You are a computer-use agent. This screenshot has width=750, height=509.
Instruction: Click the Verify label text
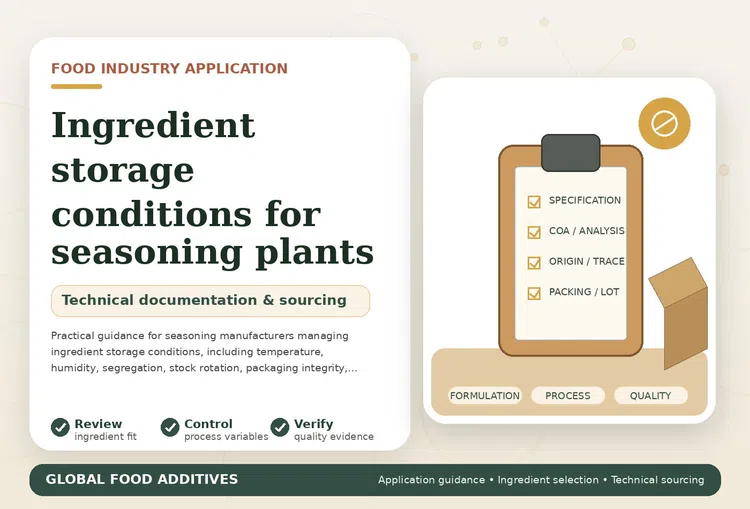coord(313,424)
